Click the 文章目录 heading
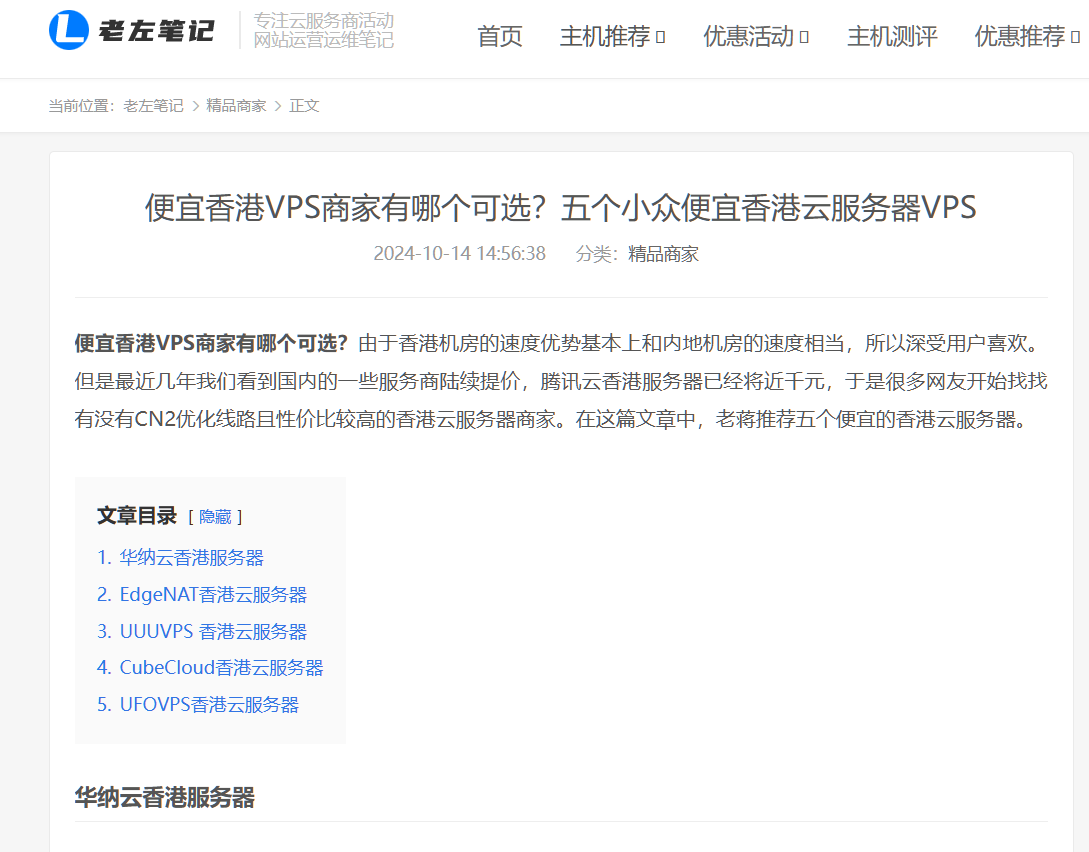This screenshot has height=852, width=1089. click(137, 516)
